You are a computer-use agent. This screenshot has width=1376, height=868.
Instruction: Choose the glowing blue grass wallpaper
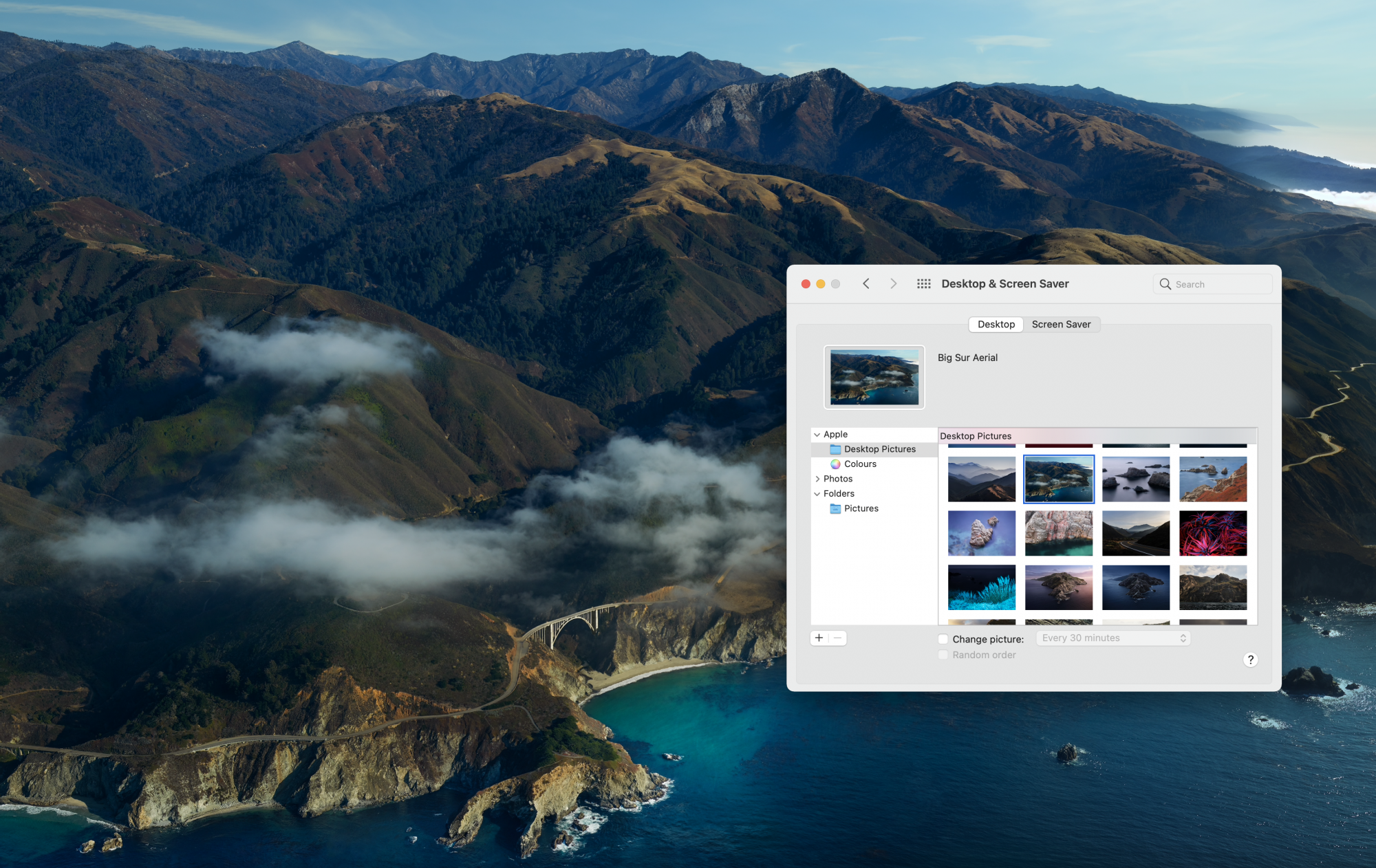(982, 587)
